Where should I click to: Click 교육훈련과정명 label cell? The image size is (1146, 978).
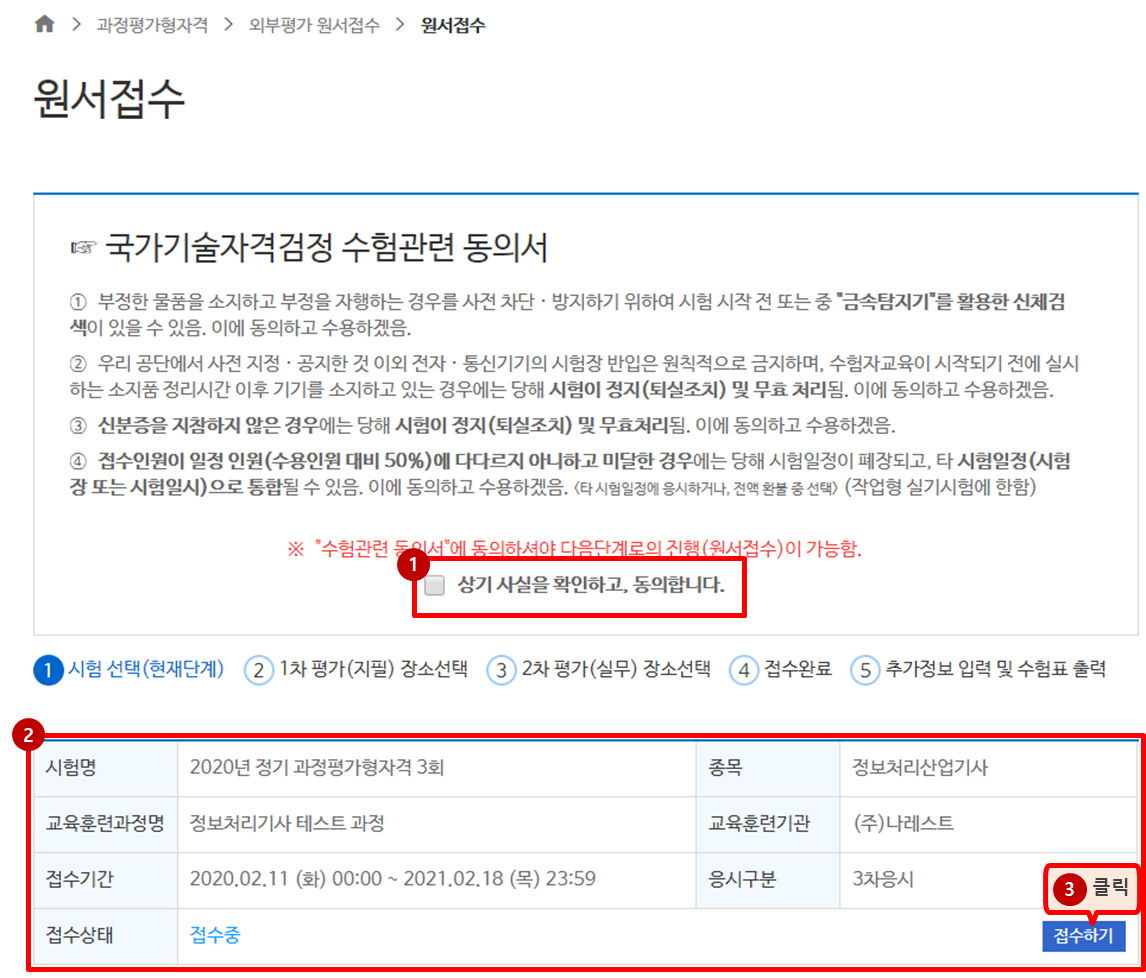coord(106,824)
